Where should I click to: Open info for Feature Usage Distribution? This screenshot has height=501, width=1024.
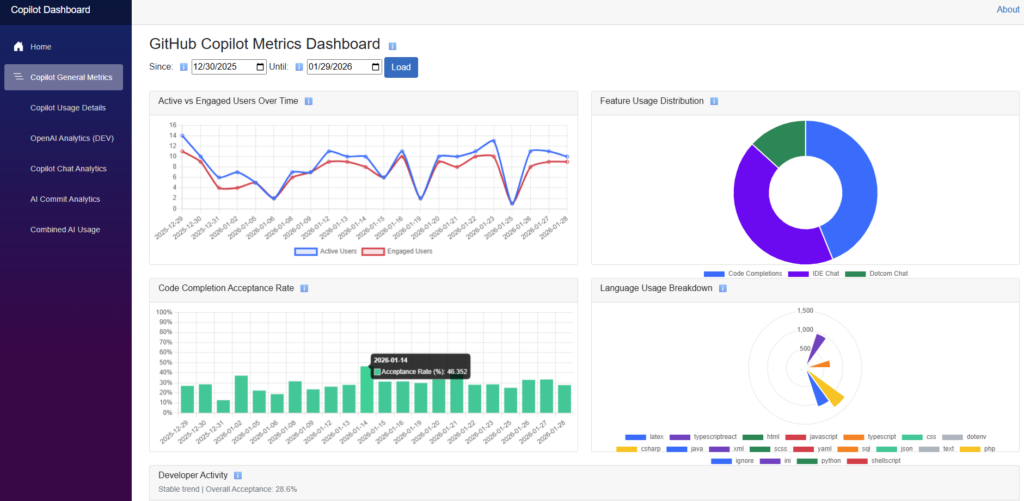tap(714, 101)
